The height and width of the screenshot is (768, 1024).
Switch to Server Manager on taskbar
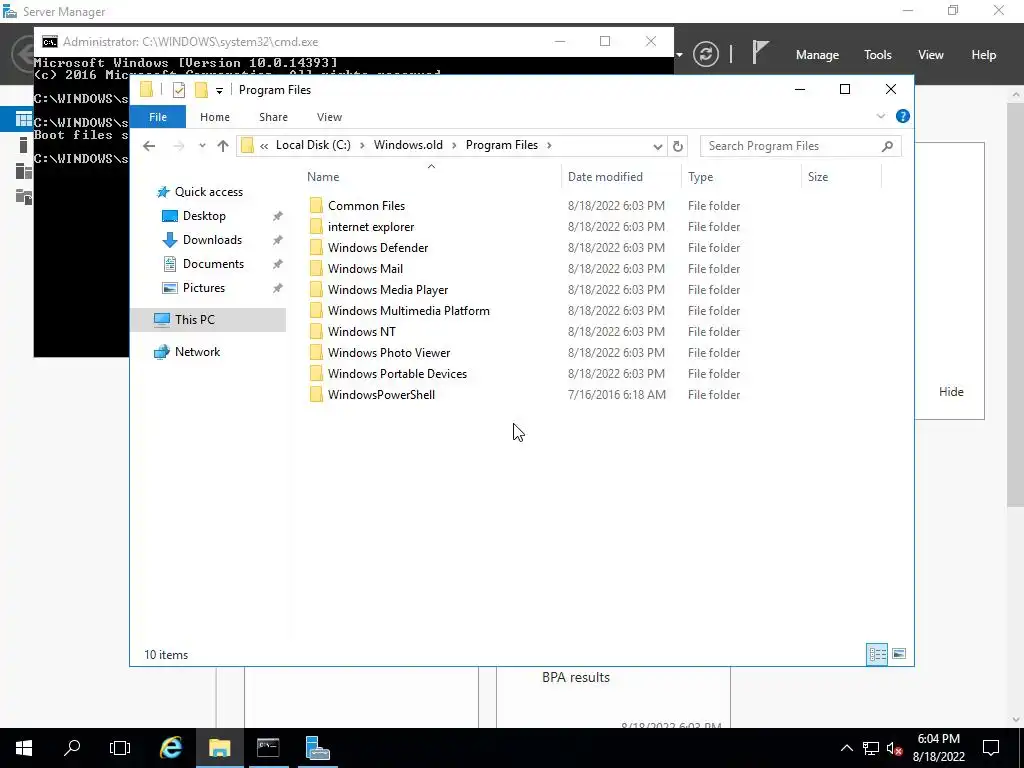point(317,748)
